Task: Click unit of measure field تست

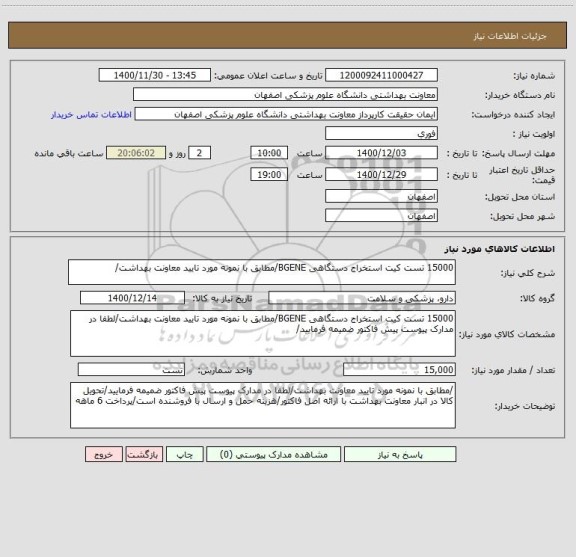Action: click(131, 370)
